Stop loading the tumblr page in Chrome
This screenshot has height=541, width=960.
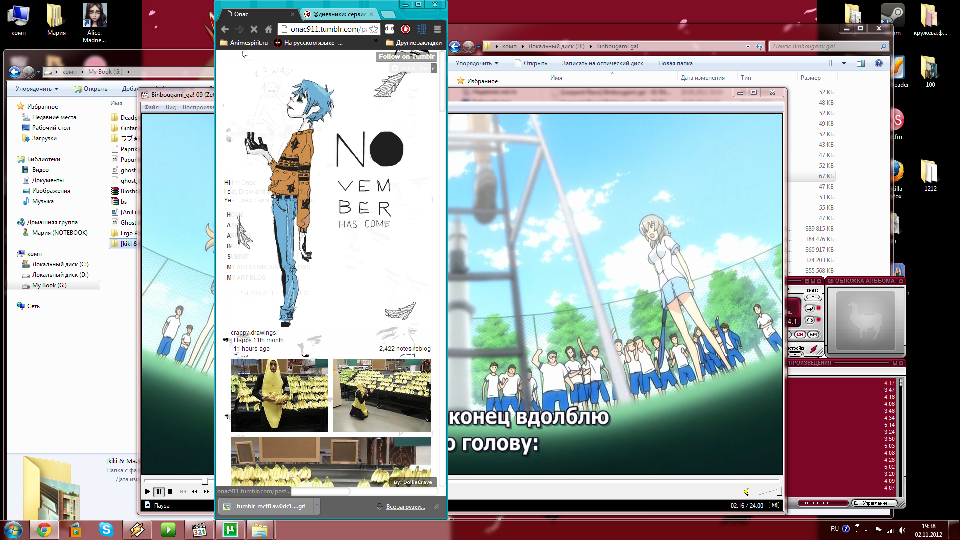(253, 29)
